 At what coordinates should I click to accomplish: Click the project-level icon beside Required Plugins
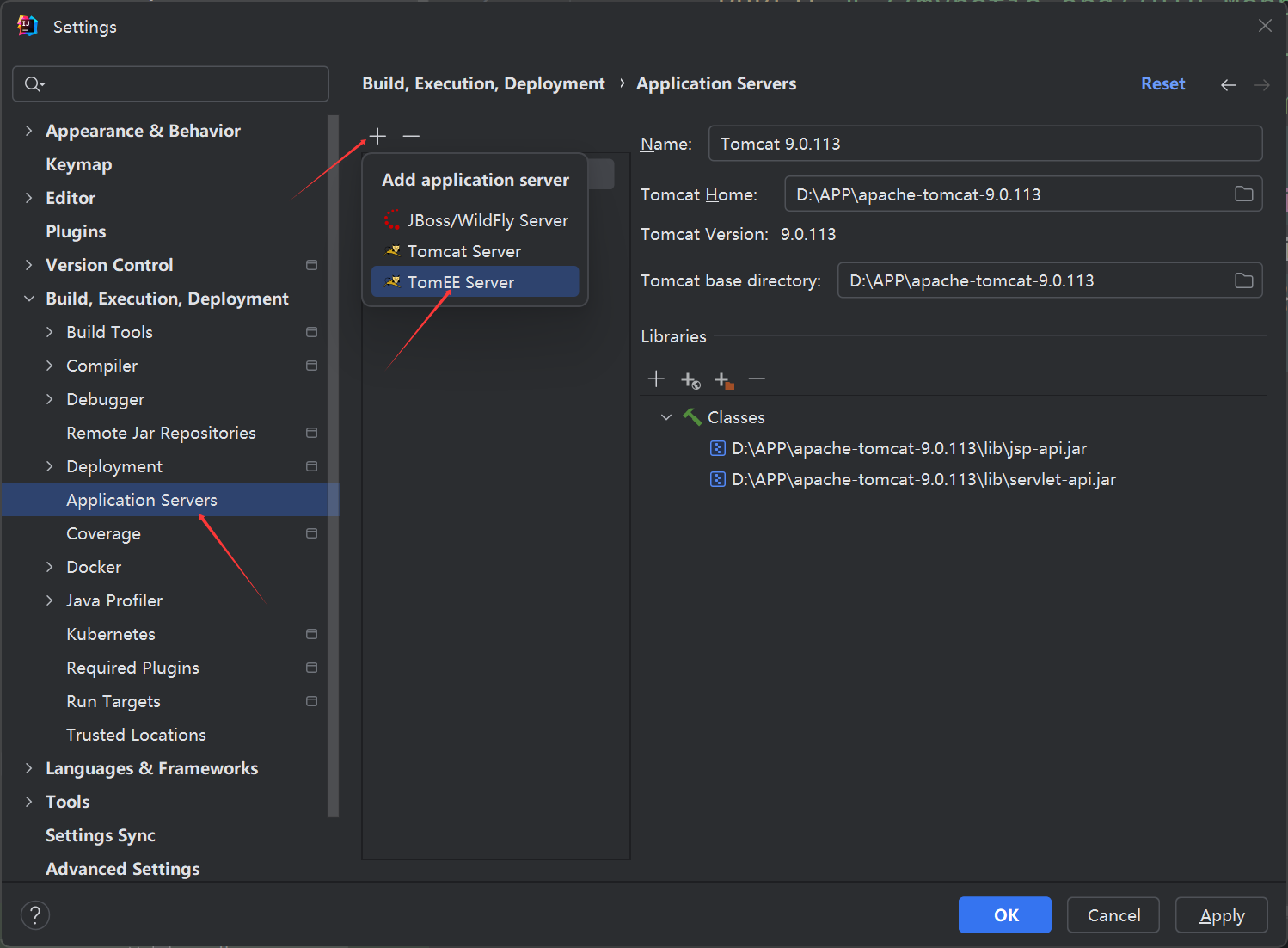pos(311,668)
